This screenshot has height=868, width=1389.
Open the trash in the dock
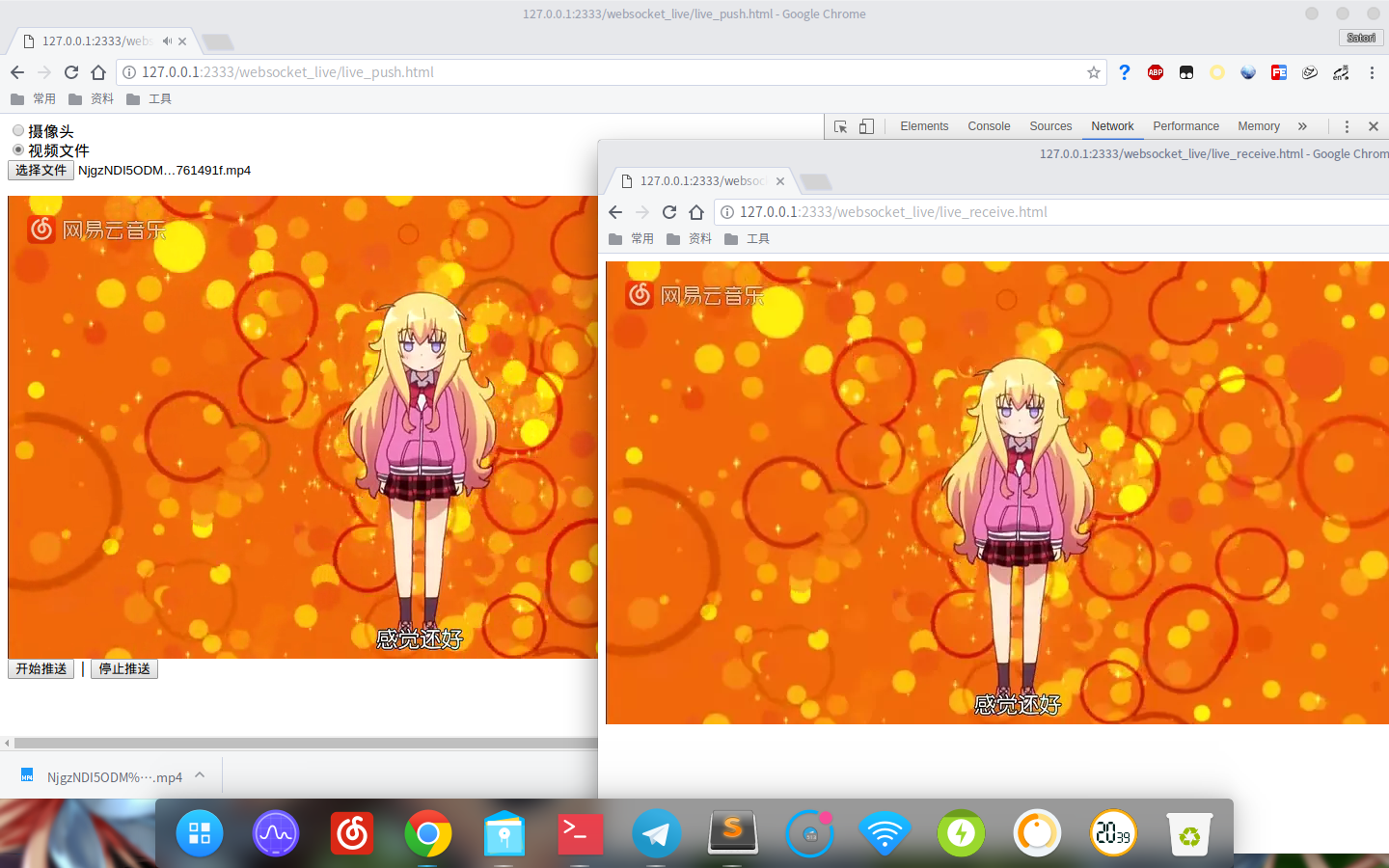click(x=1189, y=833)
